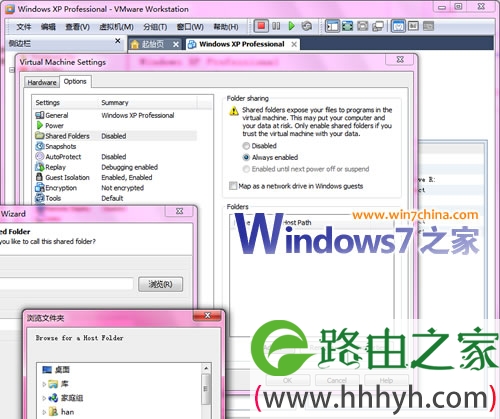500x419 pixels.
Task: Expand the han user folder node
Action: [x=44, y=412]
